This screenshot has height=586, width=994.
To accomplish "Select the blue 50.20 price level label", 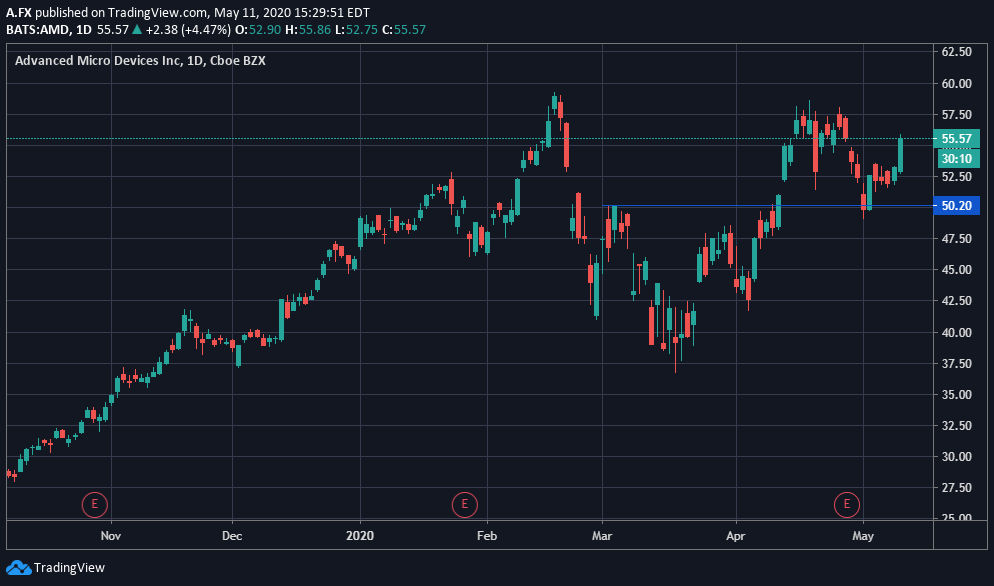I will click(x=957, y=205).
